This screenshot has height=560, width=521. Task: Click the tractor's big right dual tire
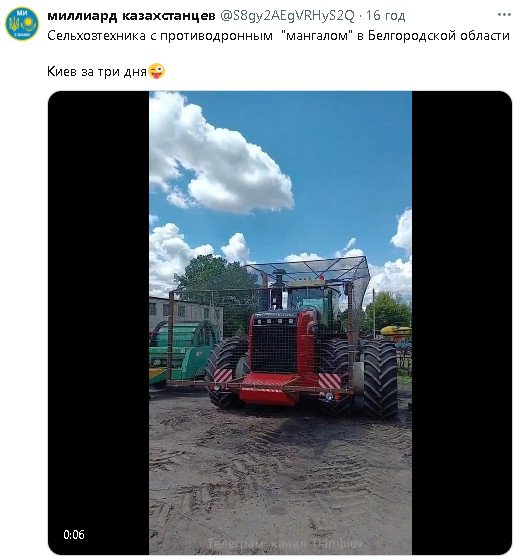coord(379,379)
